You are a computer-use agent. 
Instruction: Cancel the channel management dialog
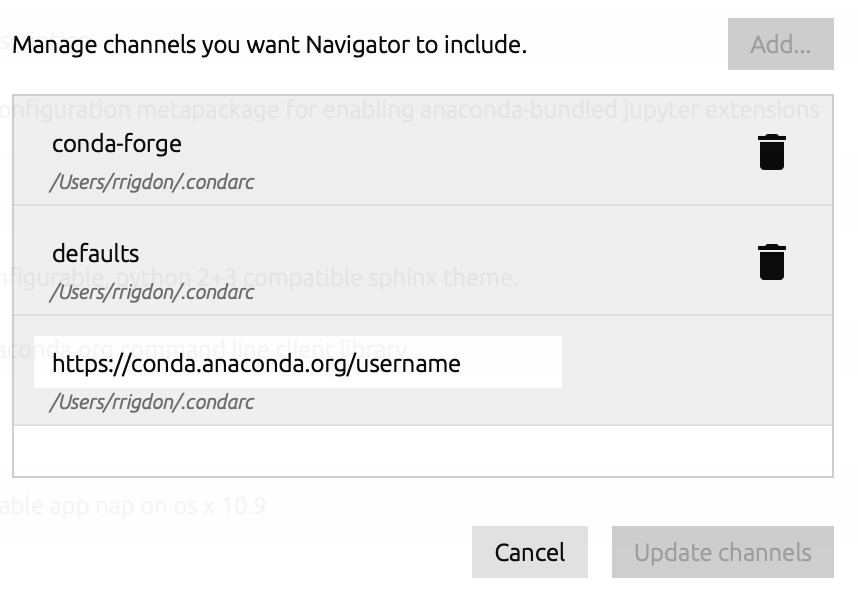(x=530, y=552)
